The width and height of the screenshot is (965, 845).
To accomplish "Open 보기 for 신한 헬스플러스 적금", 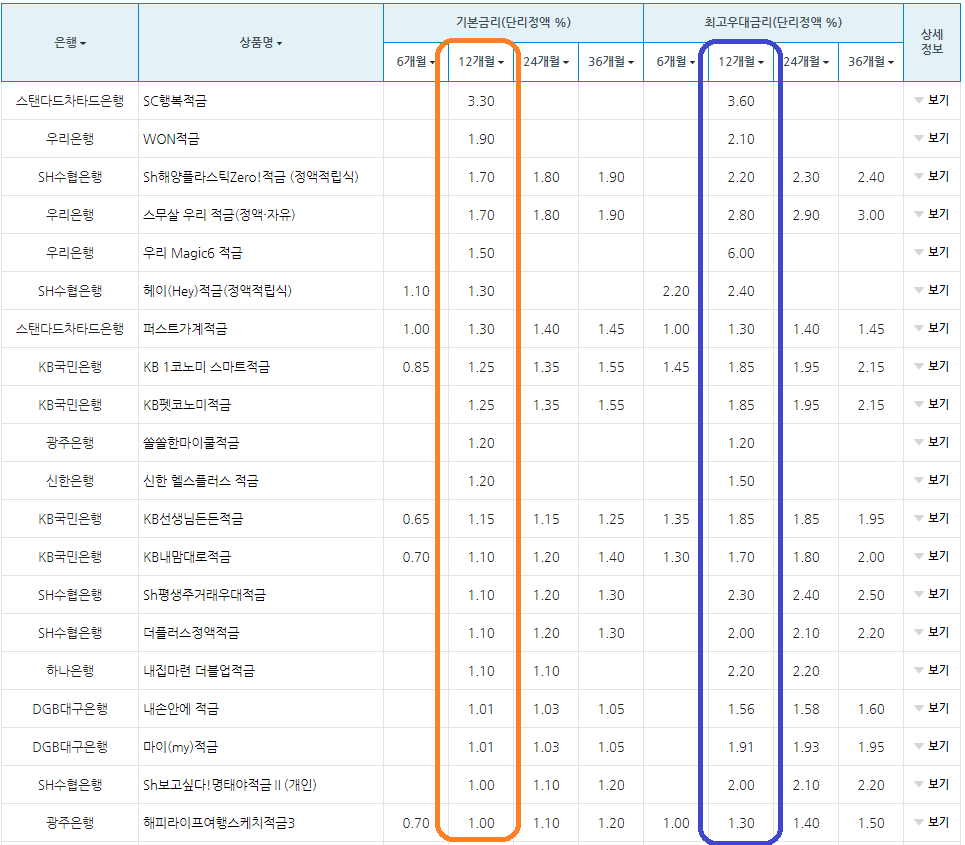I will [x=932, y=481].
